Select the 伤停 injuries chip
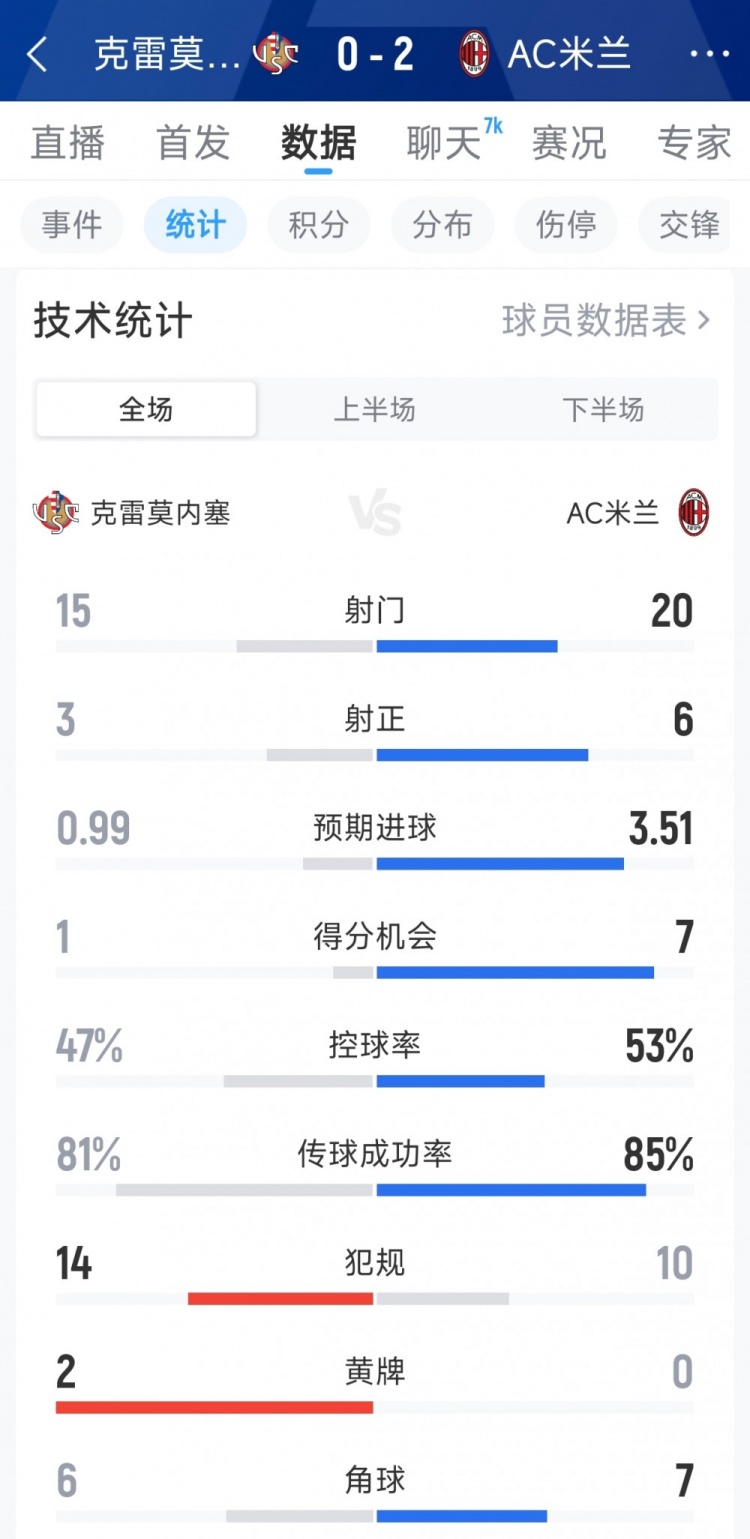This screenshot has height=1539, width=750. tap(566, 225)
